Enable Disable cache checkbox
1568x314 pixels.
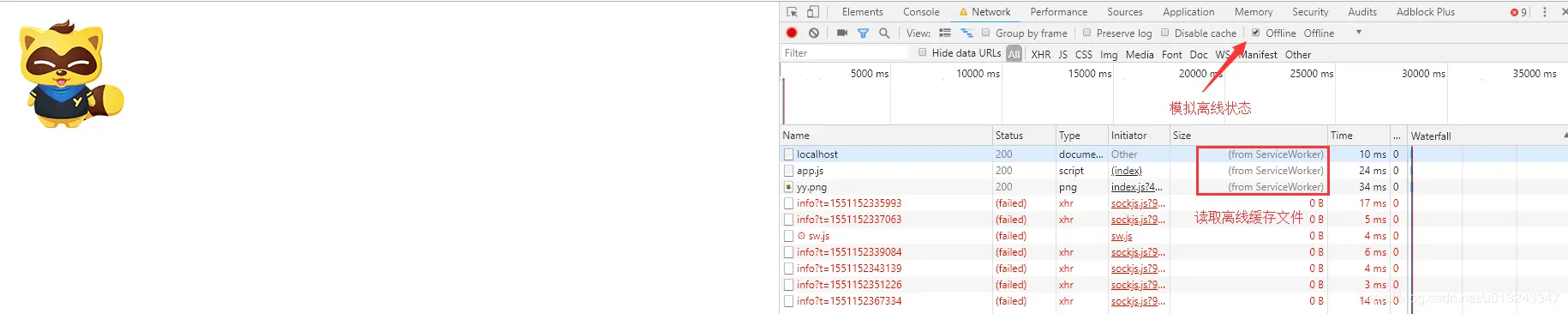point(1164,33)
